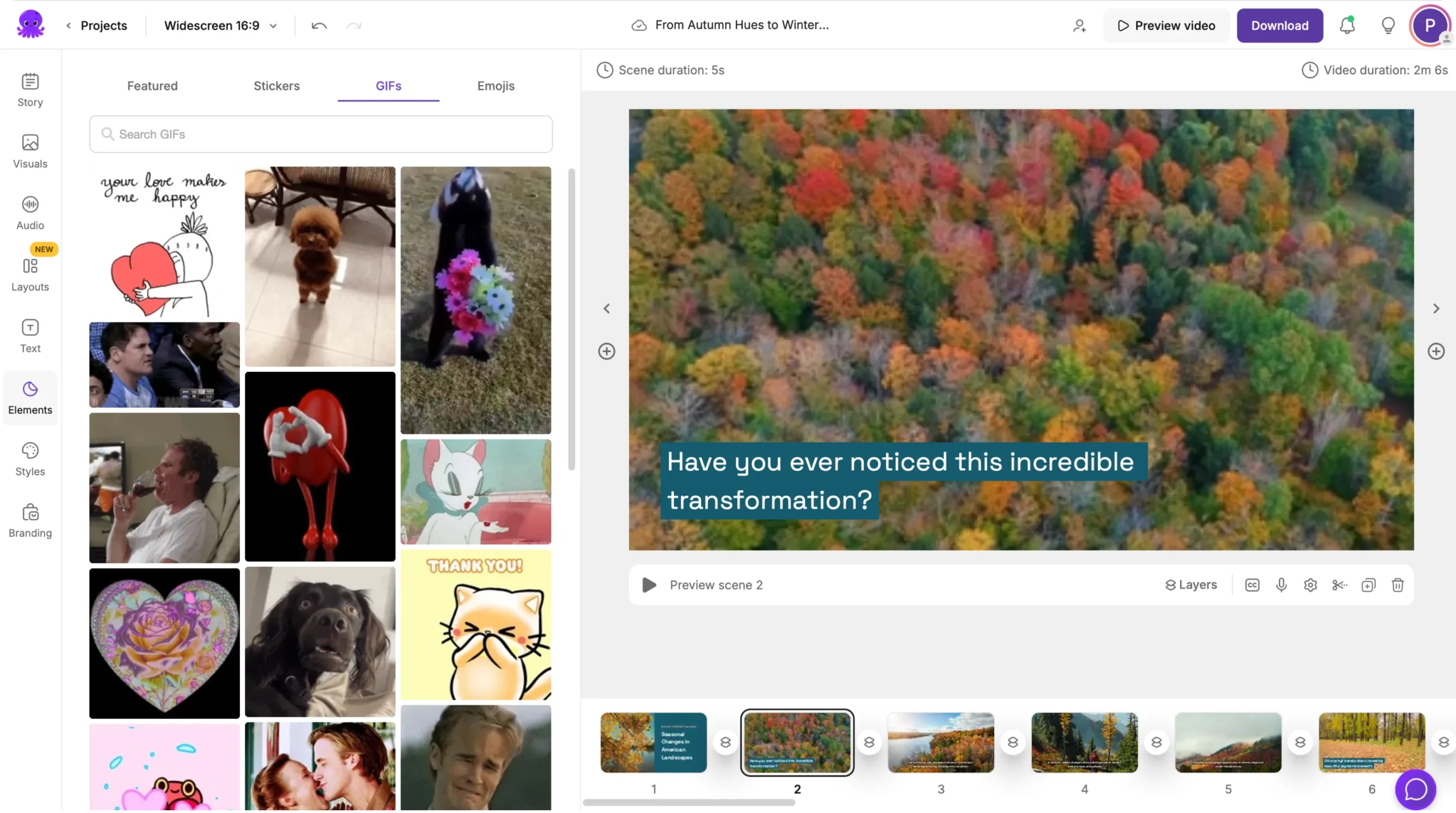Toggle voiceover recording with the microphone icon
Screen dimensions: 1456x813
[1281, 585]
